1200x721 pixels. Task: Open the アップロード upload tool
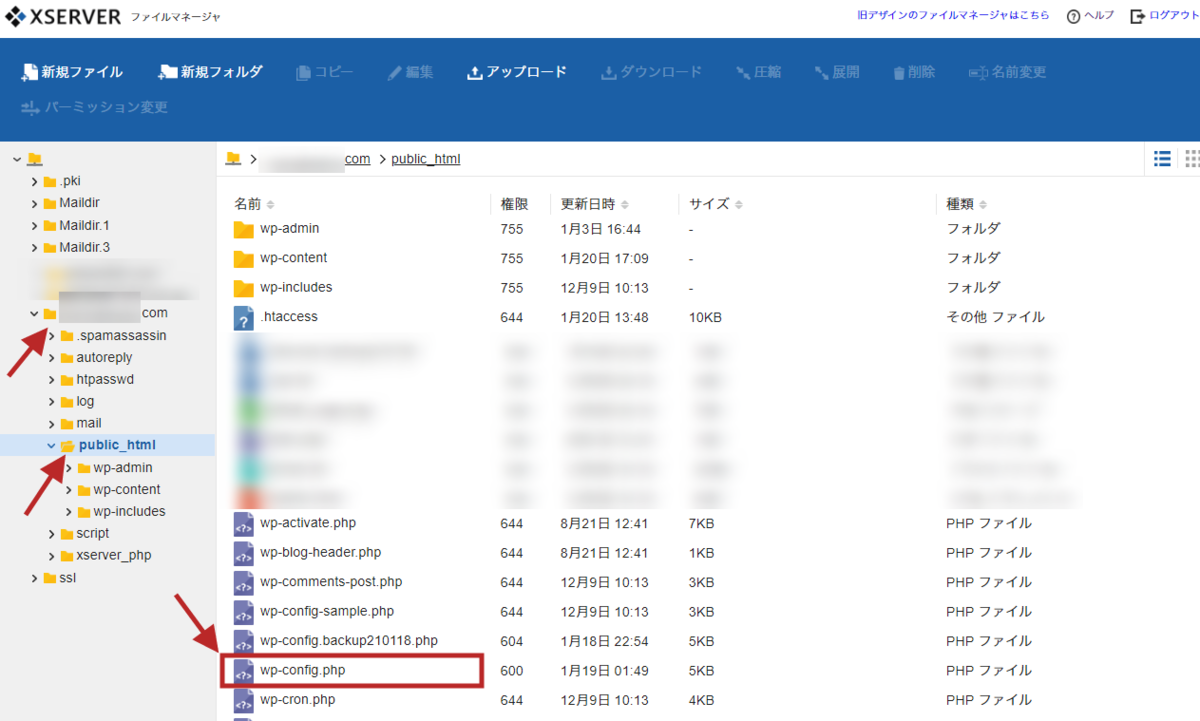(x=517, y=71)
